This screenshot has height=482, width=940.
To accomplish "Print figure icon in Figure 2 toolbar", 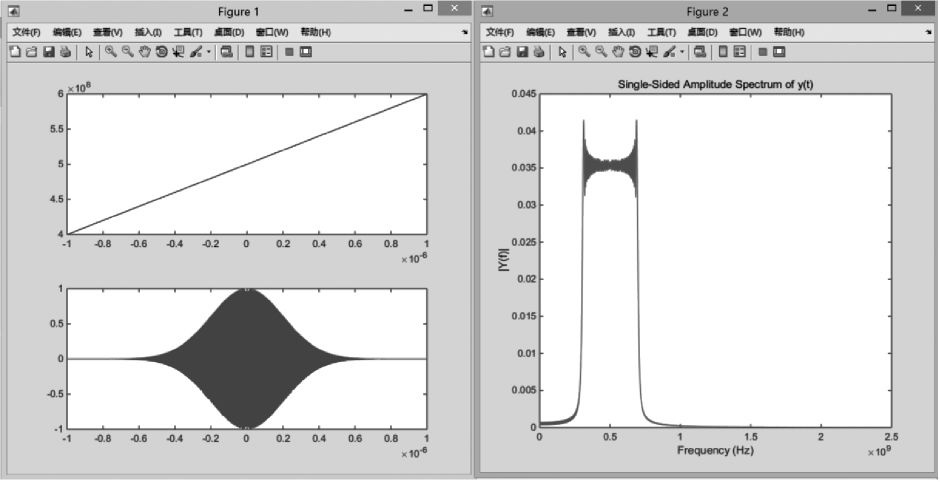I will tap(539, 52).
